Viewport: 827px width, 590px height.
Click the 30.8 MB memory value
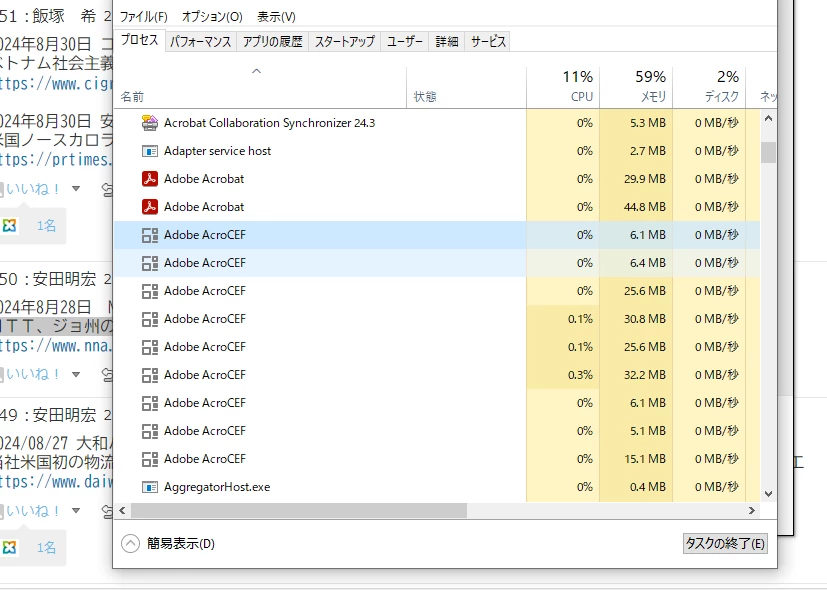645,319
